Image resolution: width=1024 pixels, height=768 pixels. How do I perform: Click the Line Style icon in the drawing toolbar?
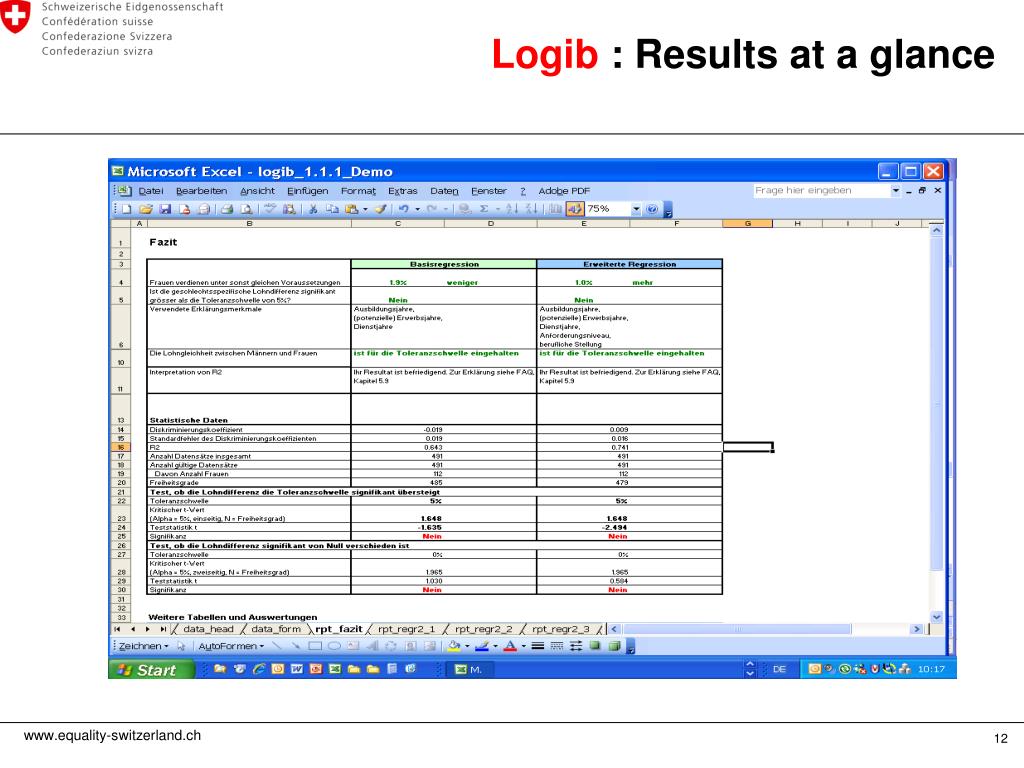point(538,646)
